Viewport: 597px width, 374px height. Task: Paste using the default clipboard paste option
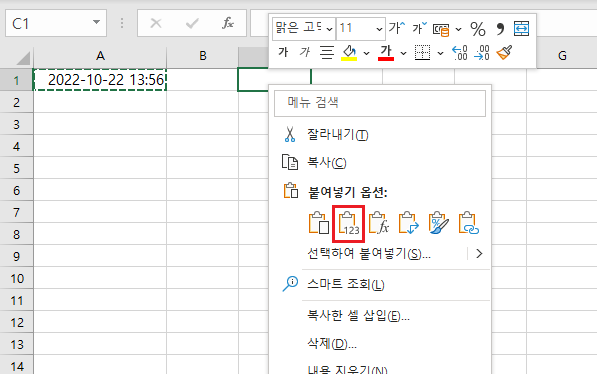[319, 223]
